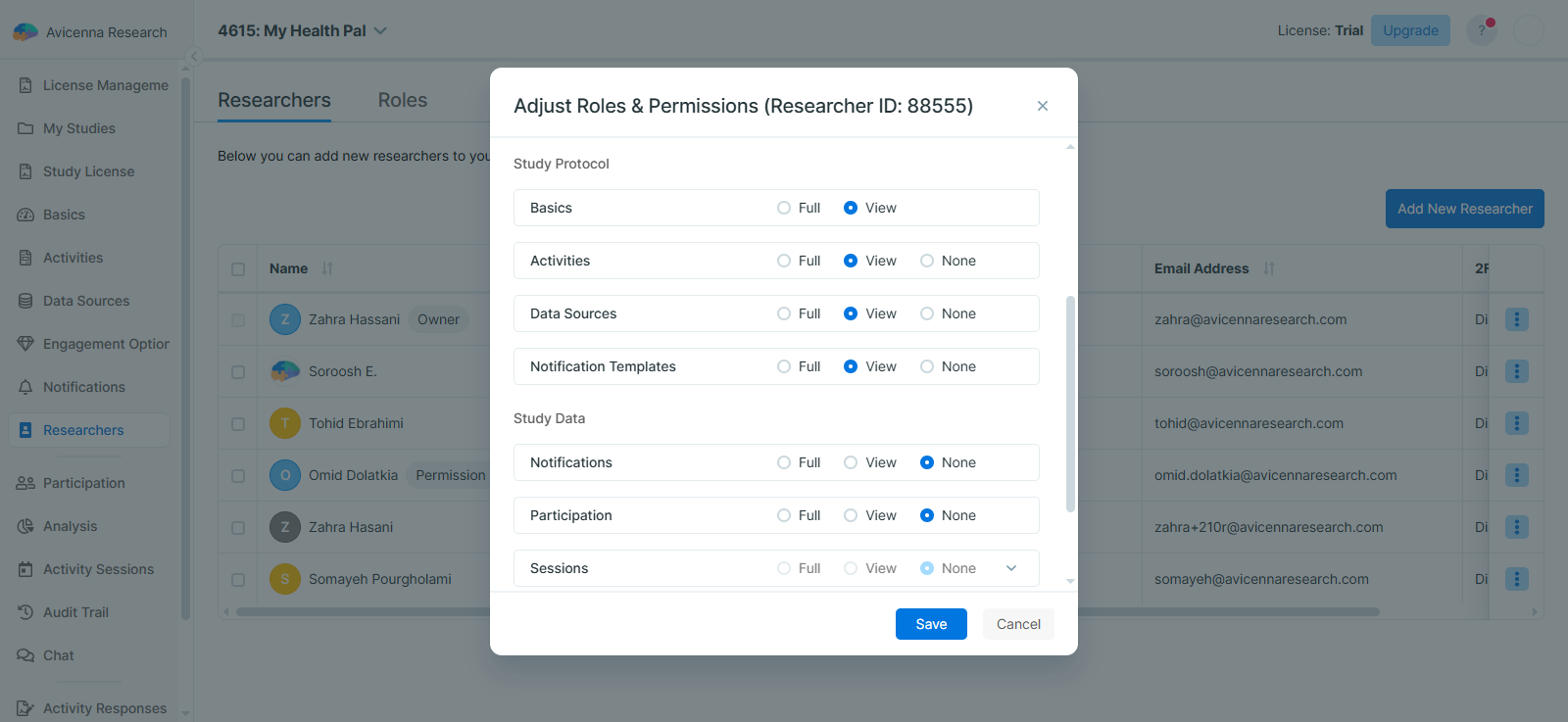Close the Adjust Roles dialog

pos(1043,106)
